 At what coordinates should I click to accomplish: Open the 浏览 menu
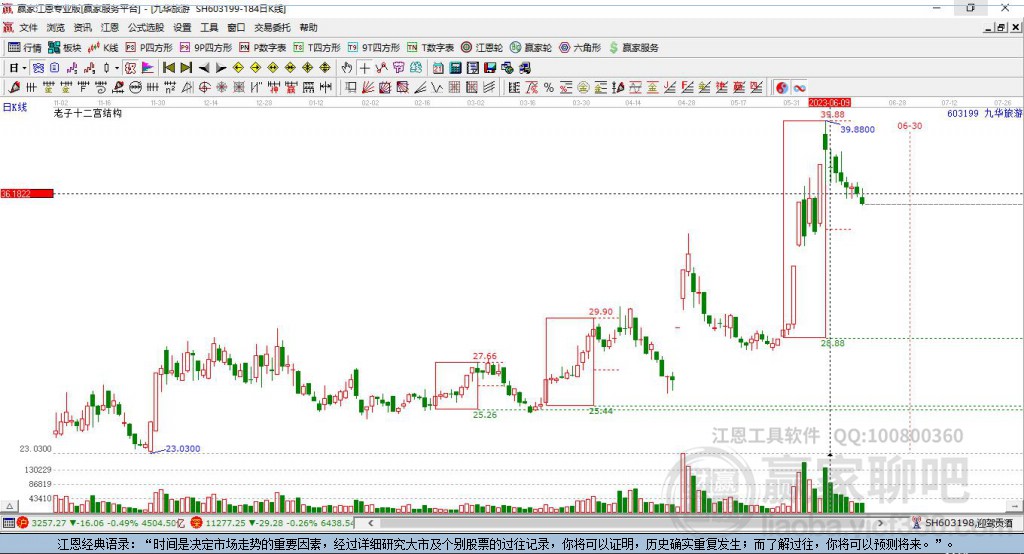click(56, 27)
